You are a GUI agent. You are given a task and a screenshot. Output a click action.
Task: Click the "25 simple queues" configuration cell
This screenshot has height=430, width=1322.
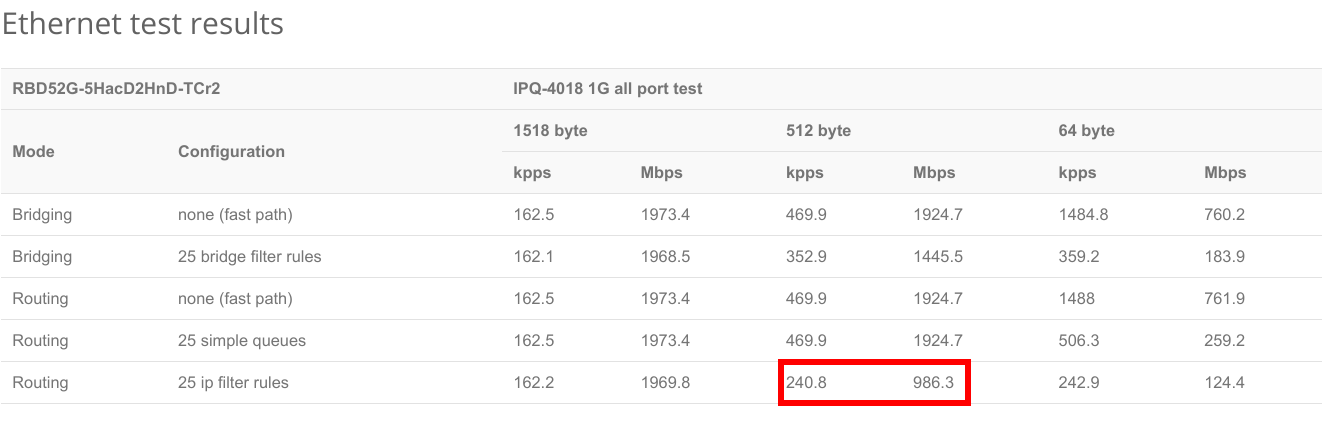click(242, 341)
